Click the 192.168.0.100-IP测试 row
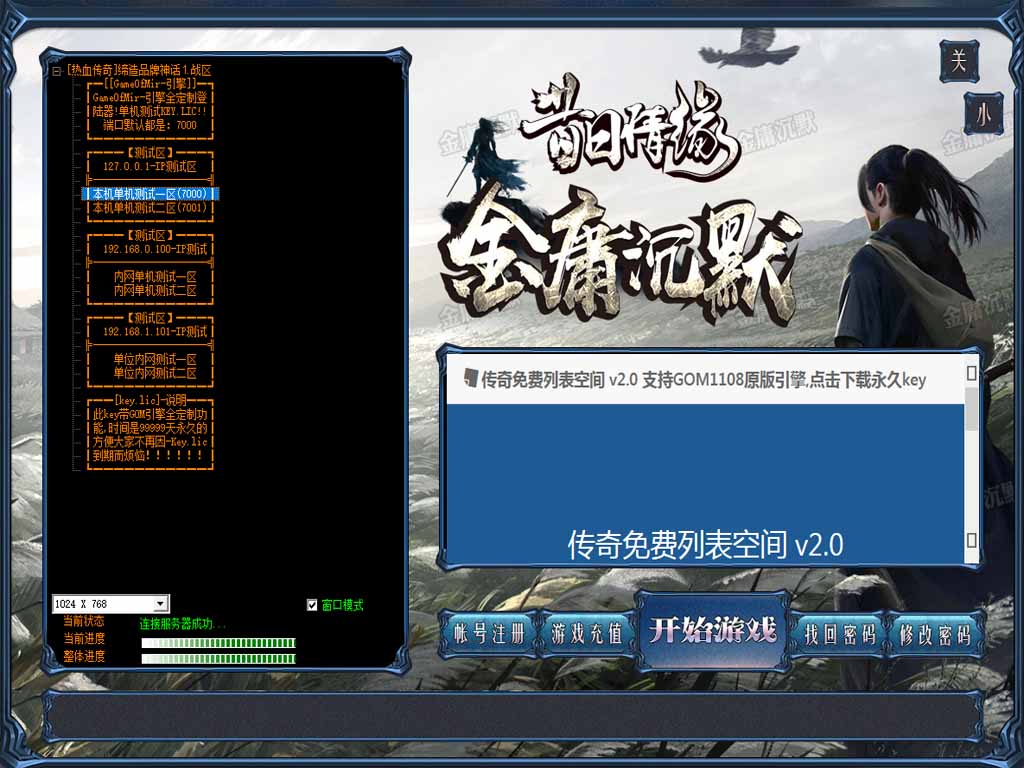Screen dimensions: 1024x768 [x=155, y=249]
